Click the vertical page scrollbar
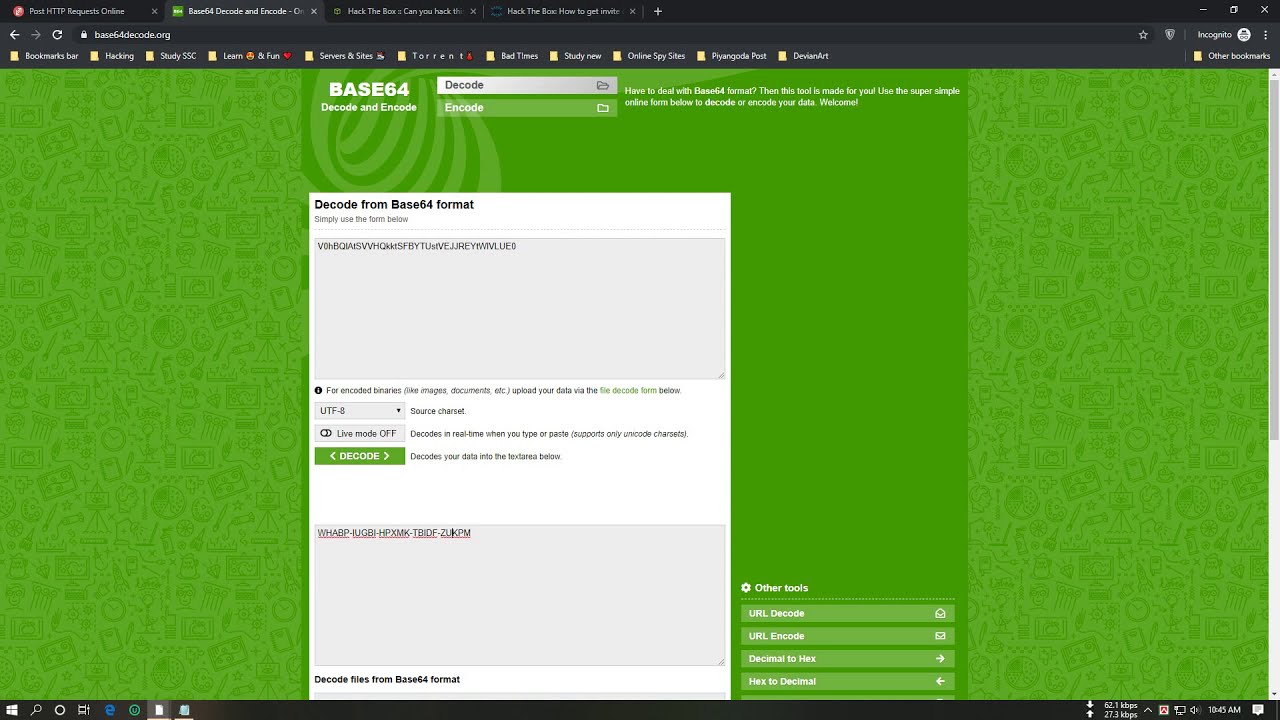Viewport: 1280px width, 720px height. 1274,260
